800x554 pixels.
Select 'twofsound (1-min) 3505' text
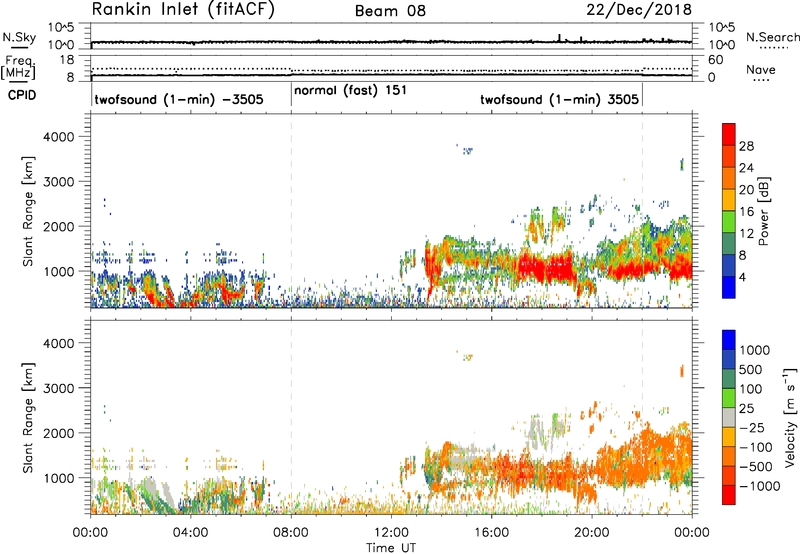[559, 99]
